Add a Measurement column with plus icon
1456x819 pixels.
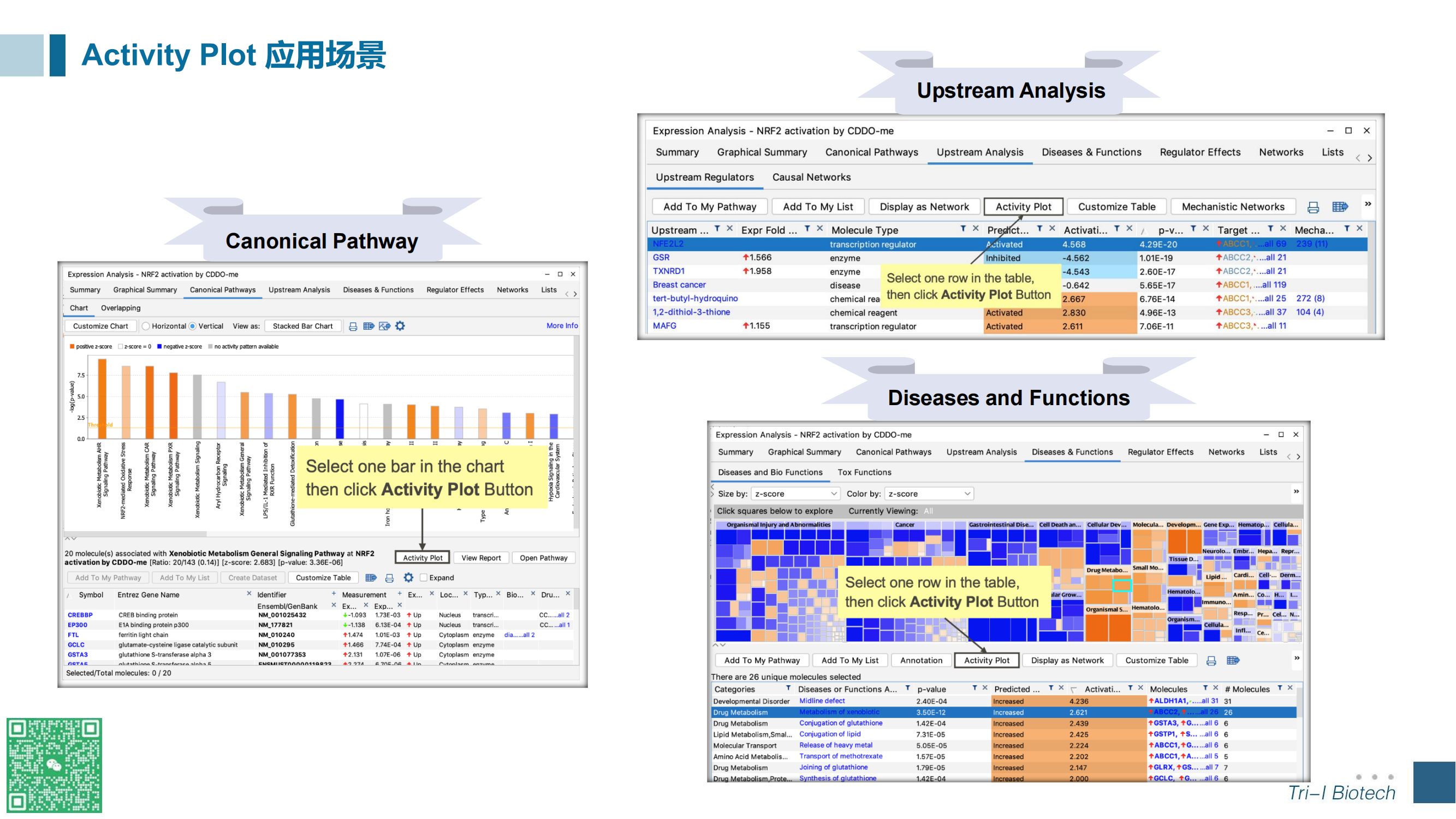pos(400,594)
